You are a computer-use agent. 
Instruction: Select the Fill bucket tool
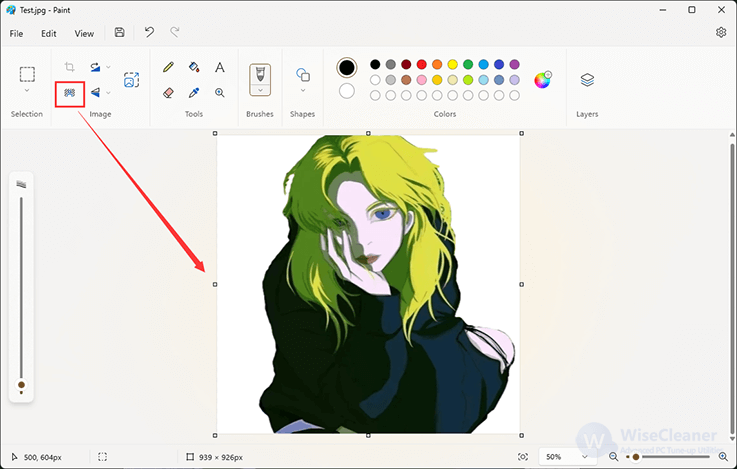[194, 67]
